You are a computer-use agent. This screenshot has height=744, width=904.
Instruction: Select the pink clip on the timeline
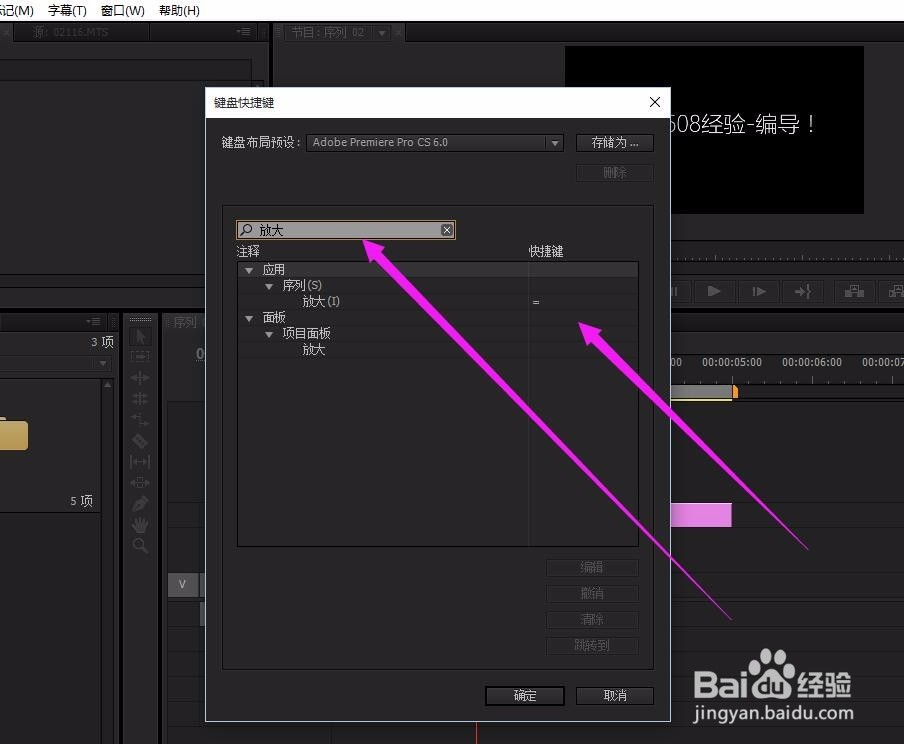tap(701, 514)
